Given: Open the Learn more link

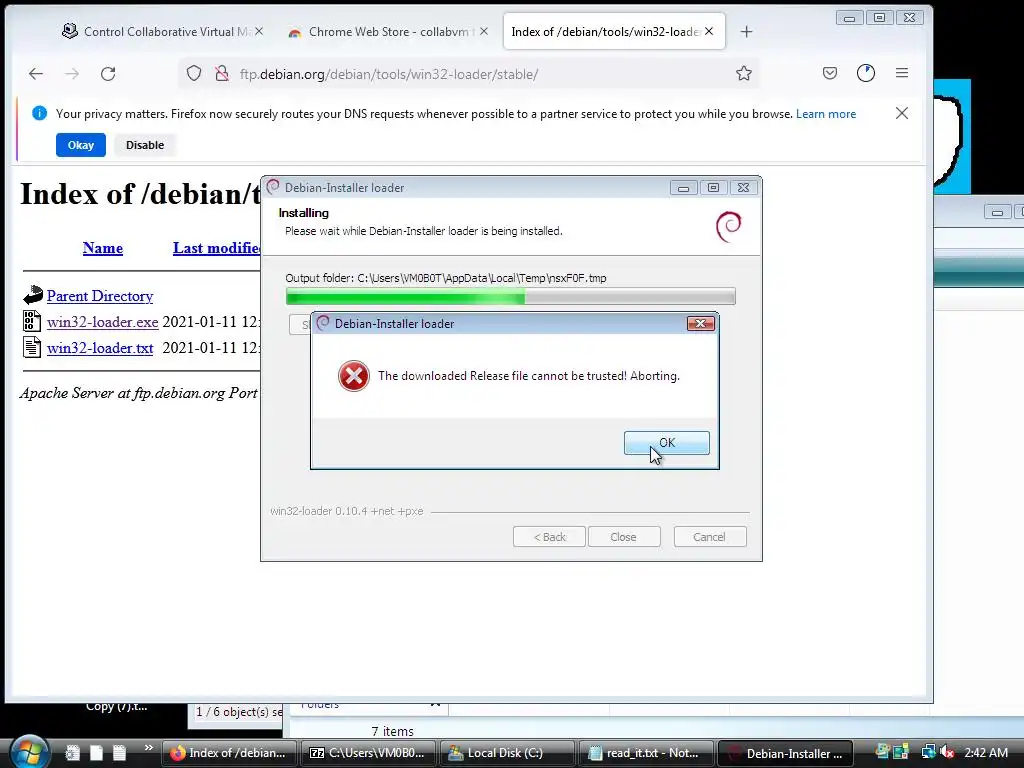Looking at the screenshot, I should click(x=825, y=114).
